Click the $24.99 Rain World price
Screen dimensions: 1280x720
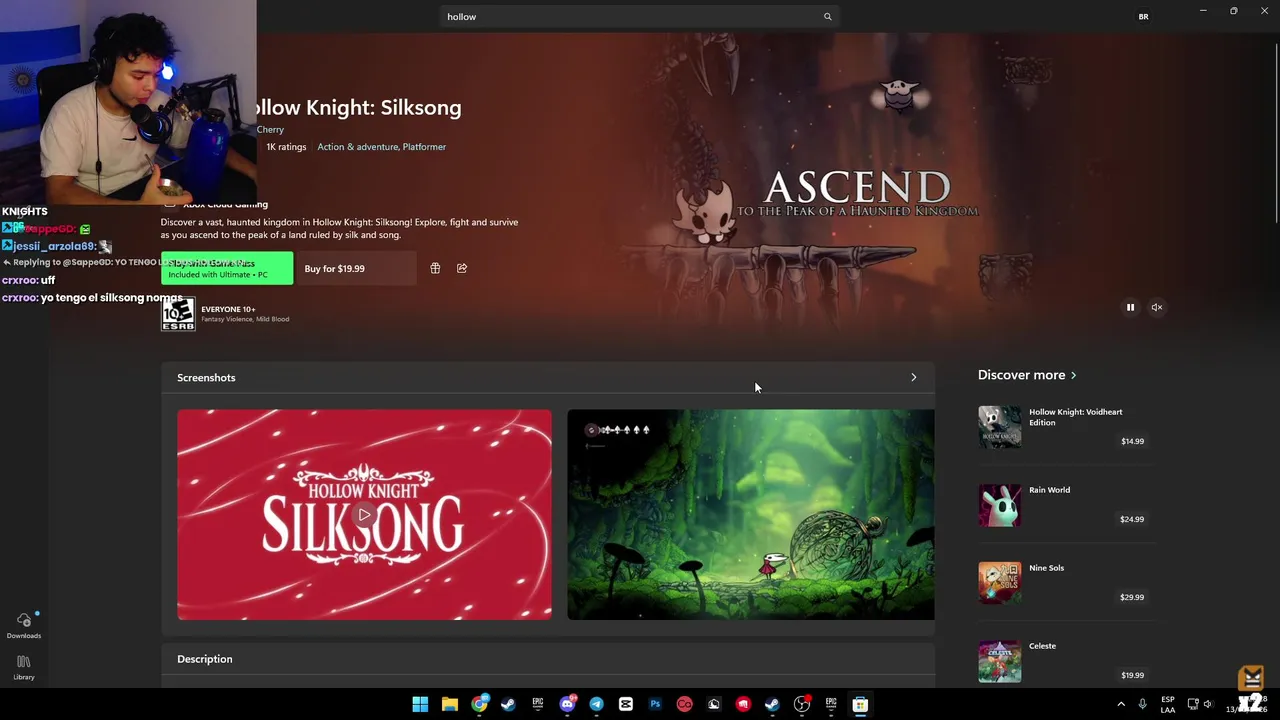1132,519
